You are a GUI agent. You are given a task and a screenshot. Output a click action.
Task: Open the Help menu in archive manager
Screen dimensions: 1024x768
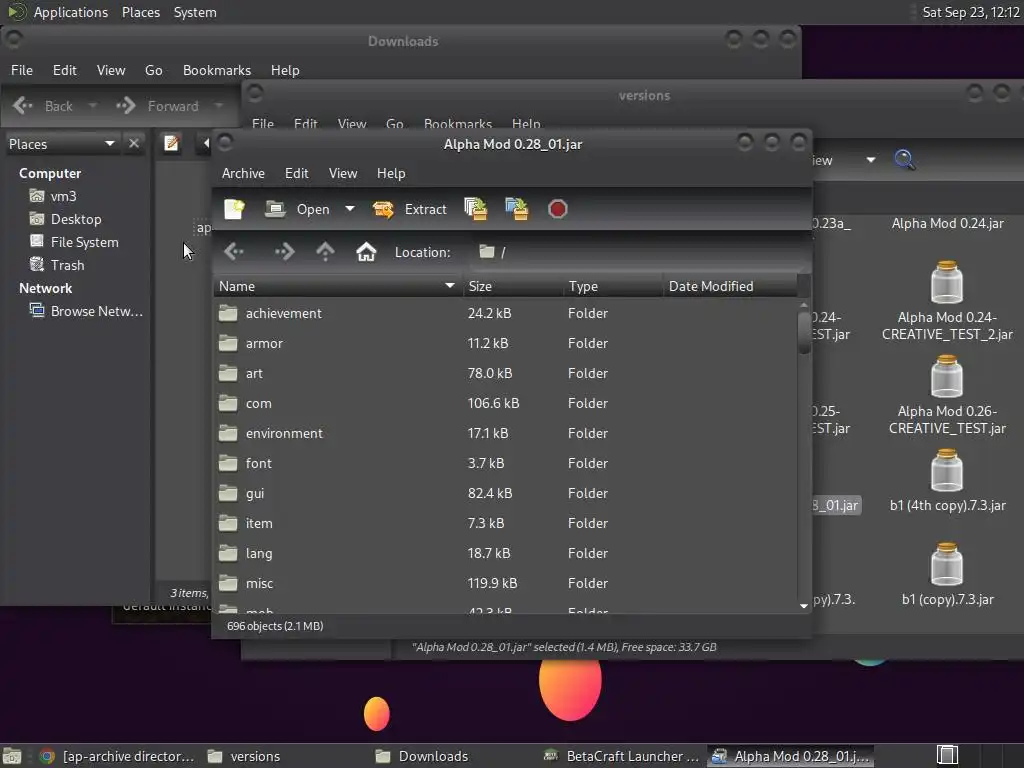tap(391, 173)
